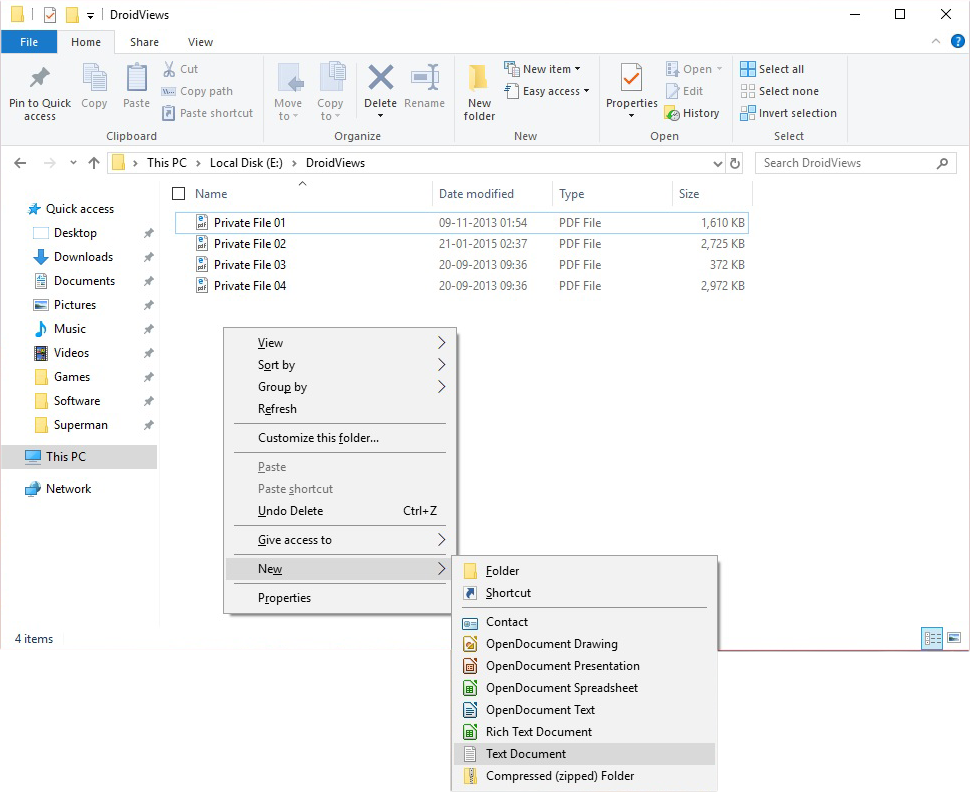Viewport: 970px width, 792px height.
Task: Click the Properties checkmark icon
Action: [x=631, y=78]
